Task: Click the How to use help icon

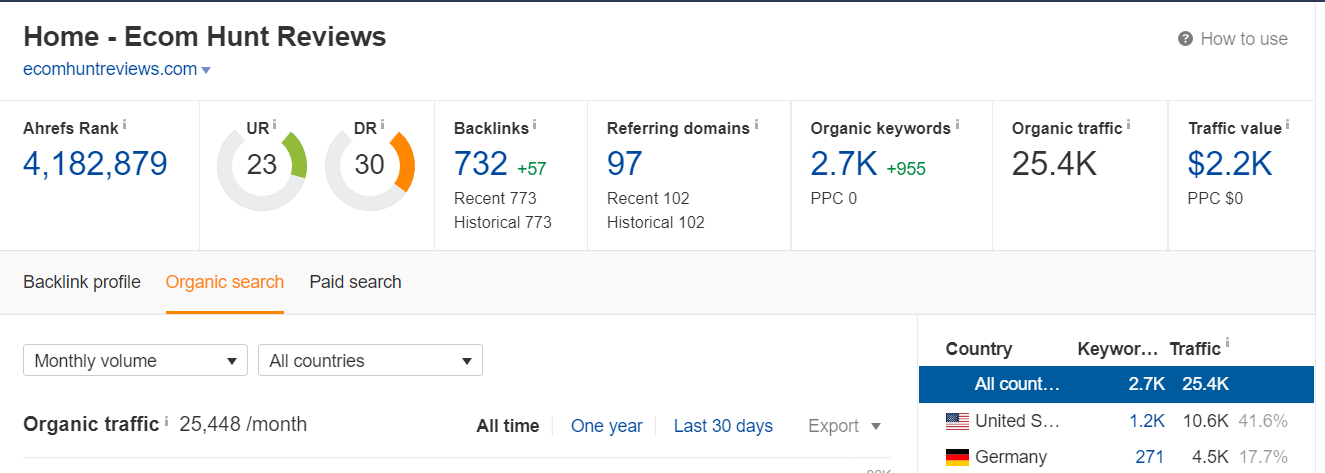Action: click(1185, 39)
